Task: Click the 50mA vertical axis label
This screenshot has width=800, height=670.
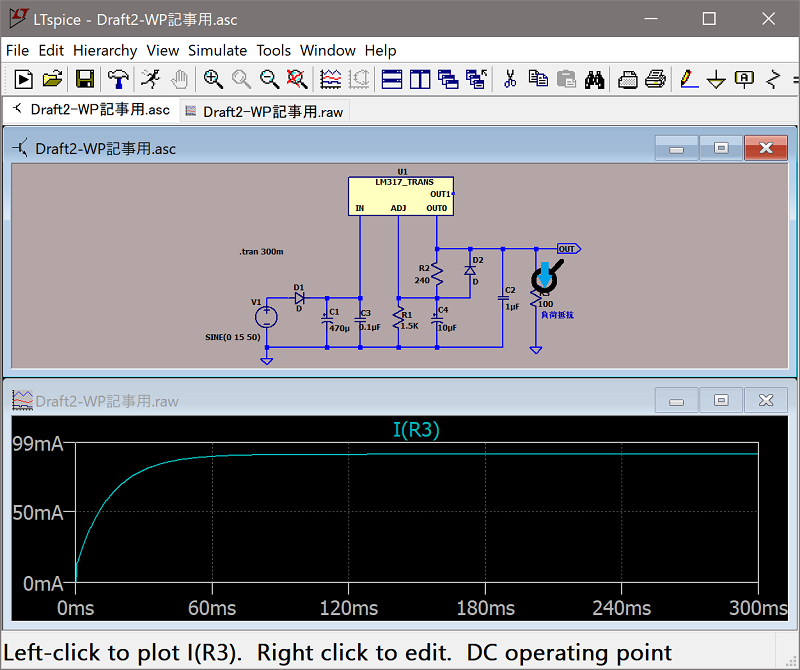Action: point(38,512)
